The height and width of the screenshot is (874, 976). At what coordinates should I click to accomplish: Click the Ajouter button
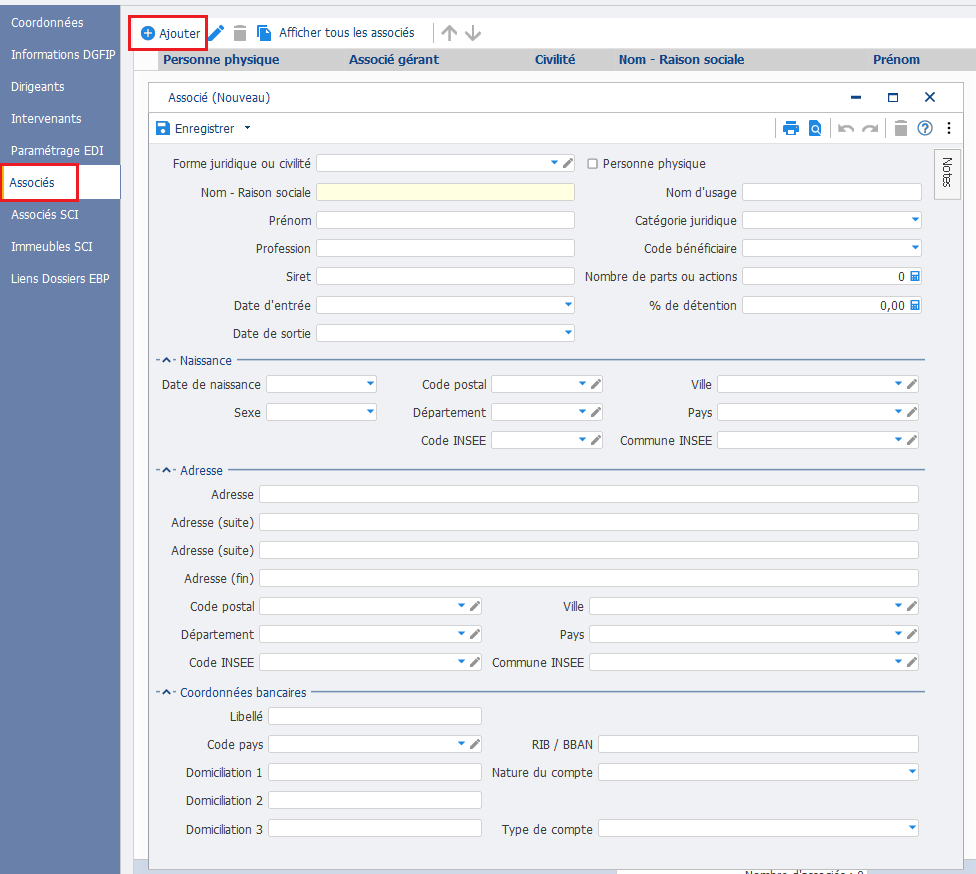pyautogui.click(x=171, y=33)
